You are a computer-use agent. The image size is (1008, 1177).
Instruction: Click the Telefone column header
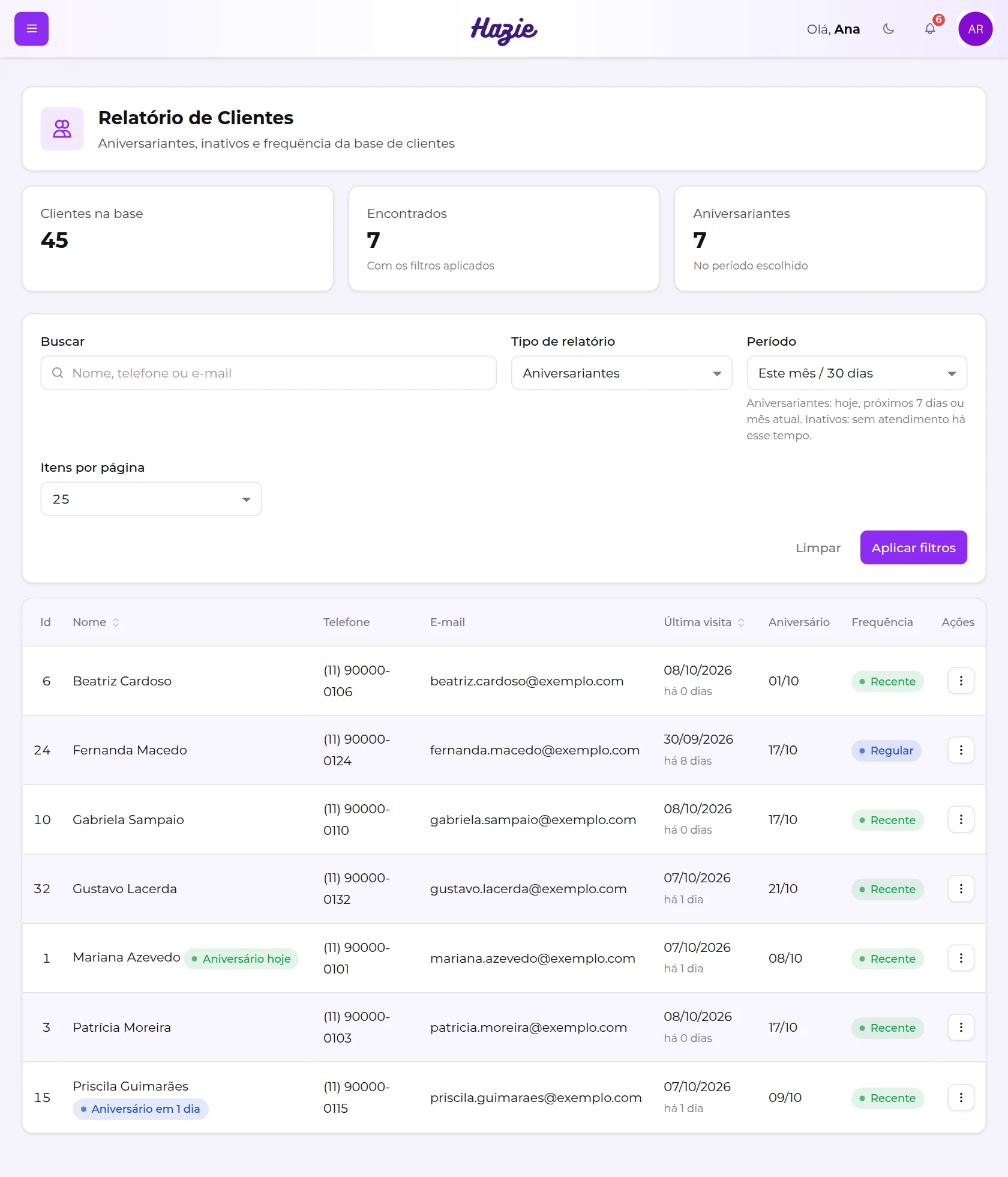[346, 622]
